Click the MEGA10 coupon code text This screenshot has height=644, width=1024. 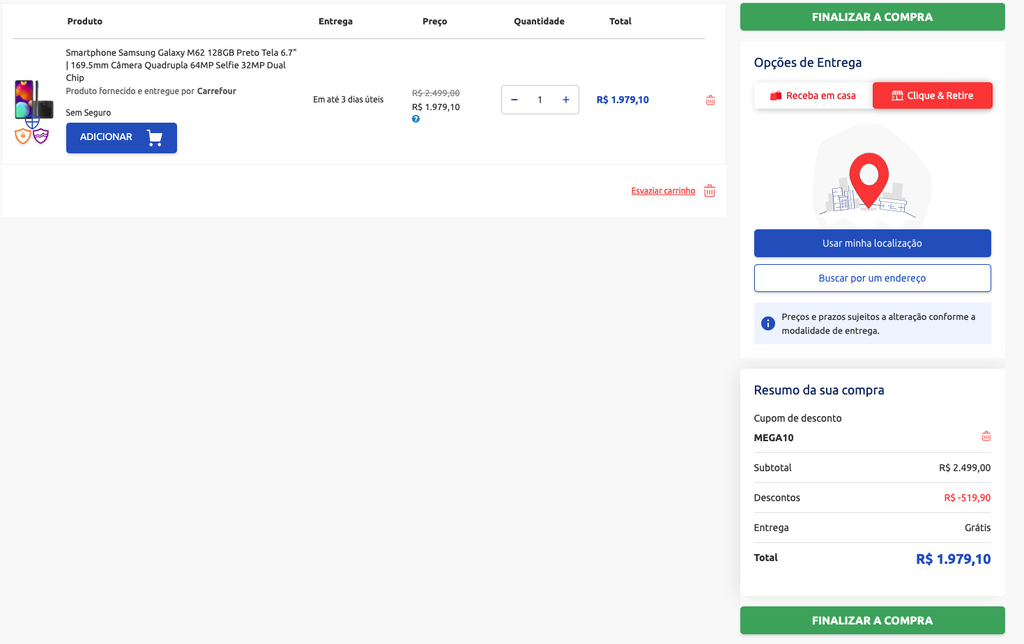pos(773,438)
